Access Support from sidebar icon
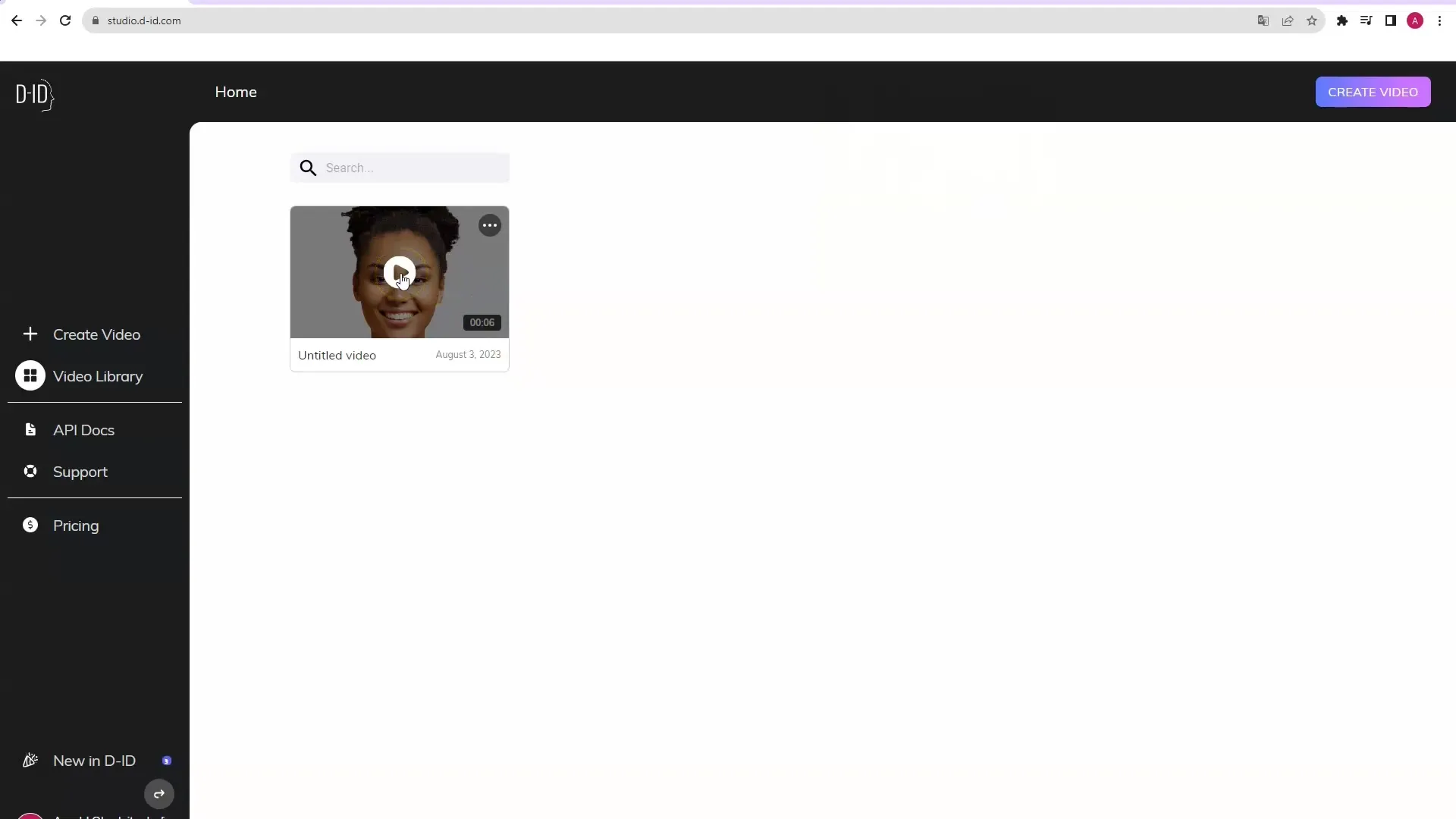Screen dimensions: 1456x819 pos(29,471)
